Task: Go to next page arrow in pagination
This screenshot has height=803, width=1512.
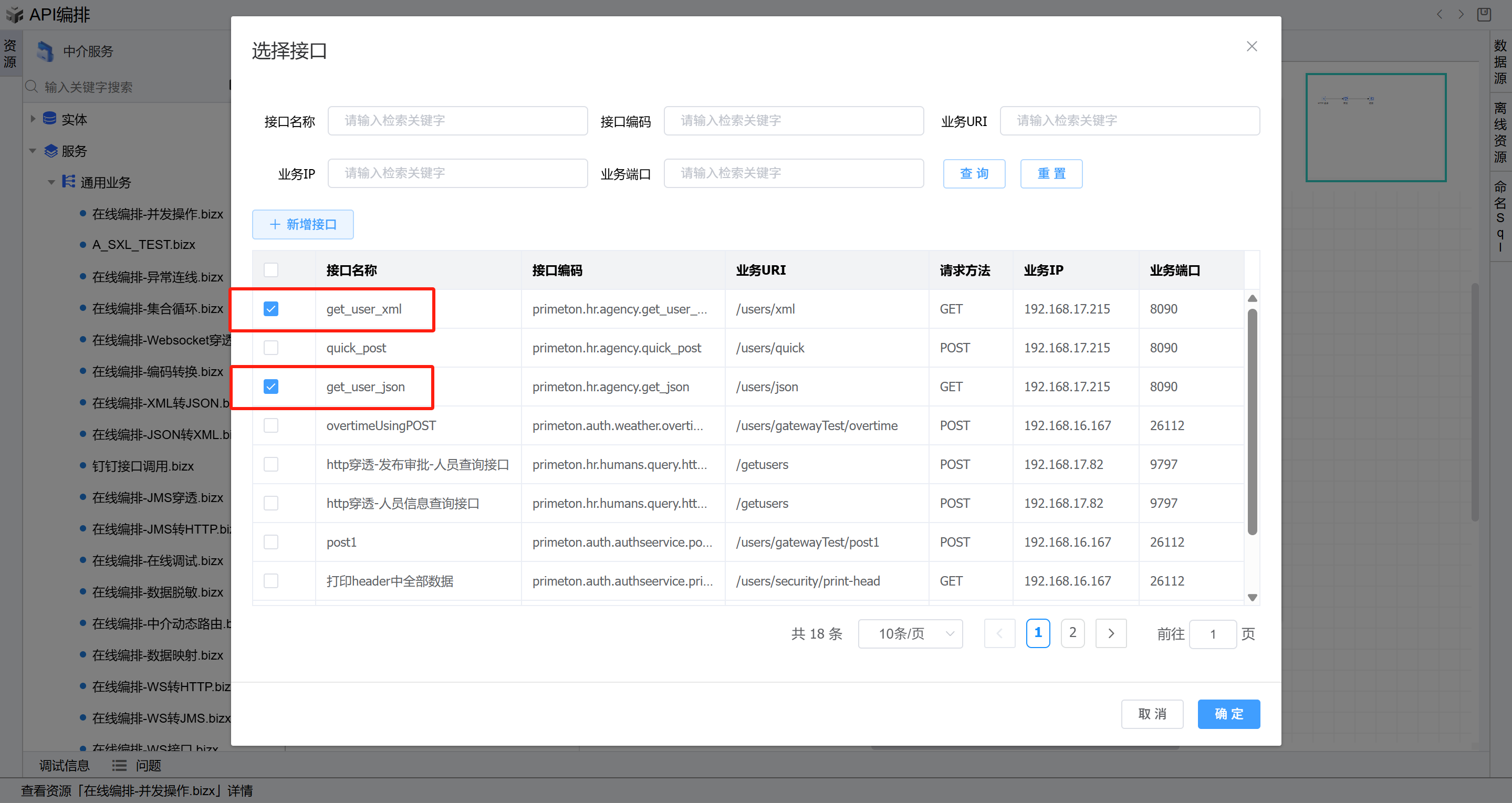Action: pyautogui.click(x=1111, y=633)
